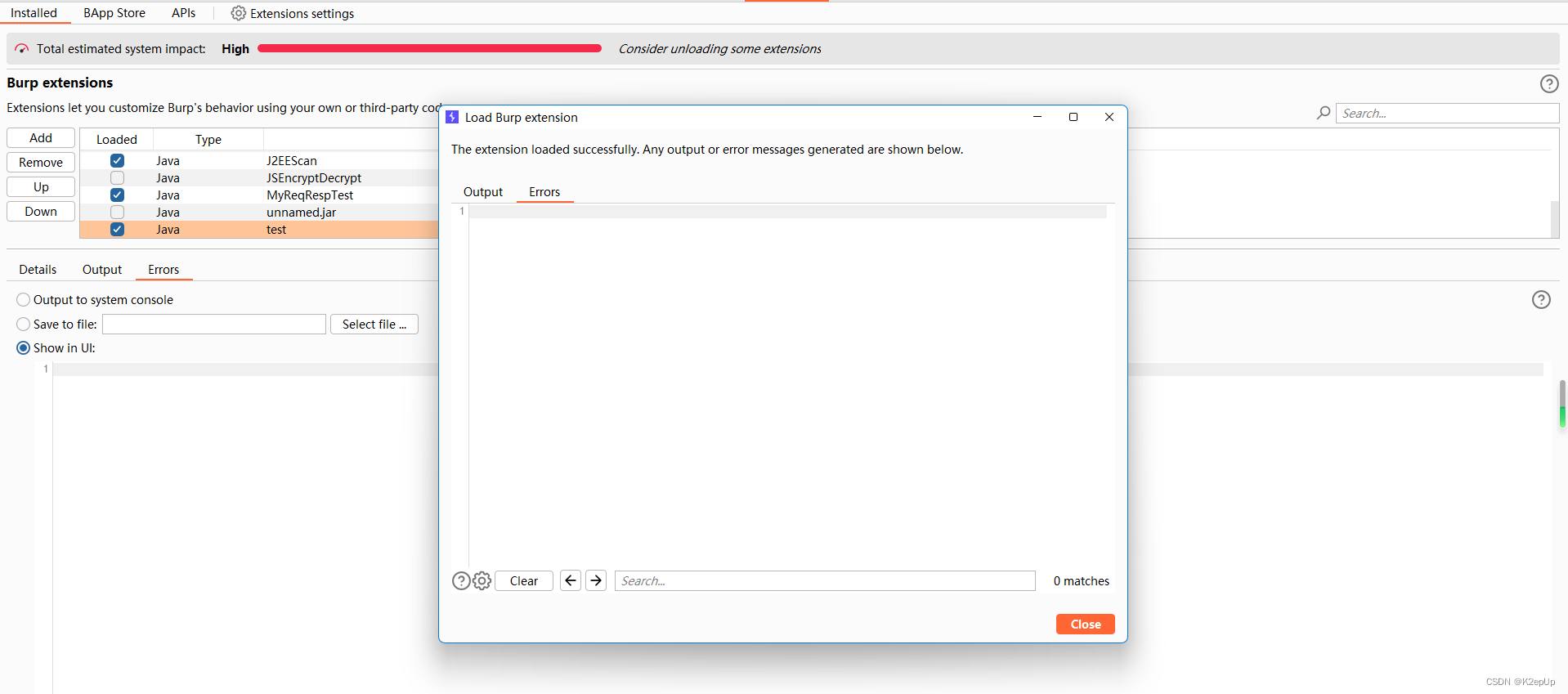Click the Burp icon in dialog title bar
Viewport: 1568px width, 694px height.
[x=452, y=117]
